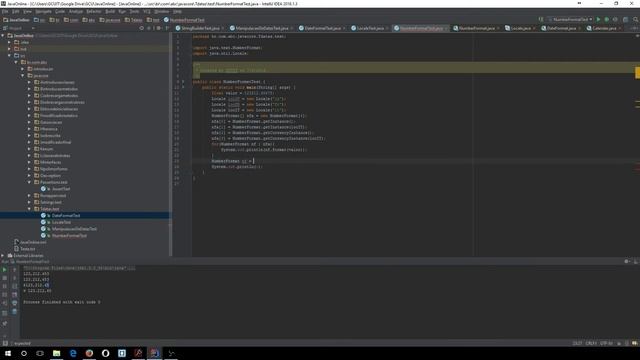Switch to IntelliJ IDEA taskbar icon

154,353
